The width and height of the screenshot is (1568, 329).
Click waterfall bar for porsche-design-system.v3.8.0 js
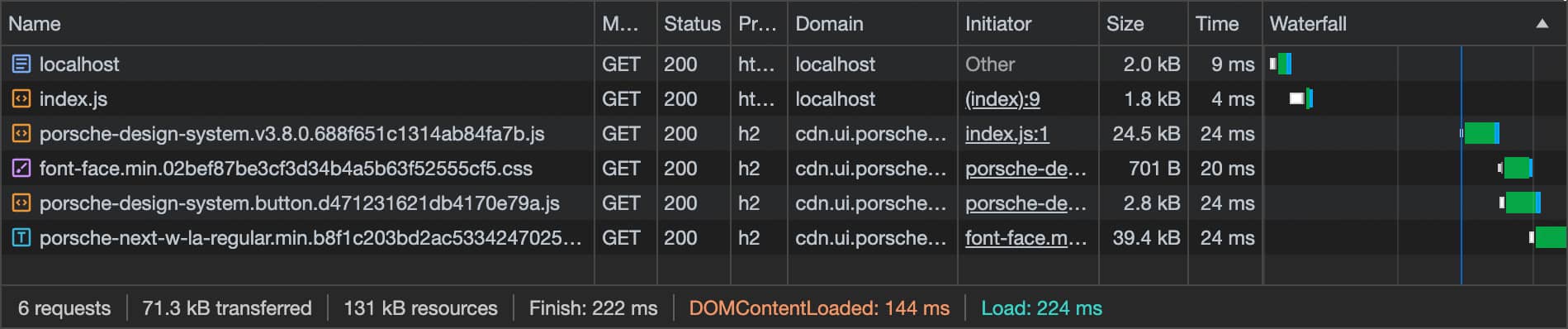[1480, 133]
